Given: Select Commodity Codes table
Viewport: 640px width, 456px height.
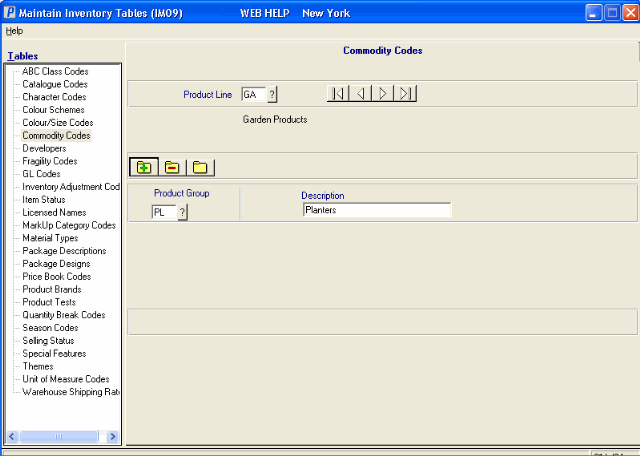Looking at the screenshot, I should point(56,136).
